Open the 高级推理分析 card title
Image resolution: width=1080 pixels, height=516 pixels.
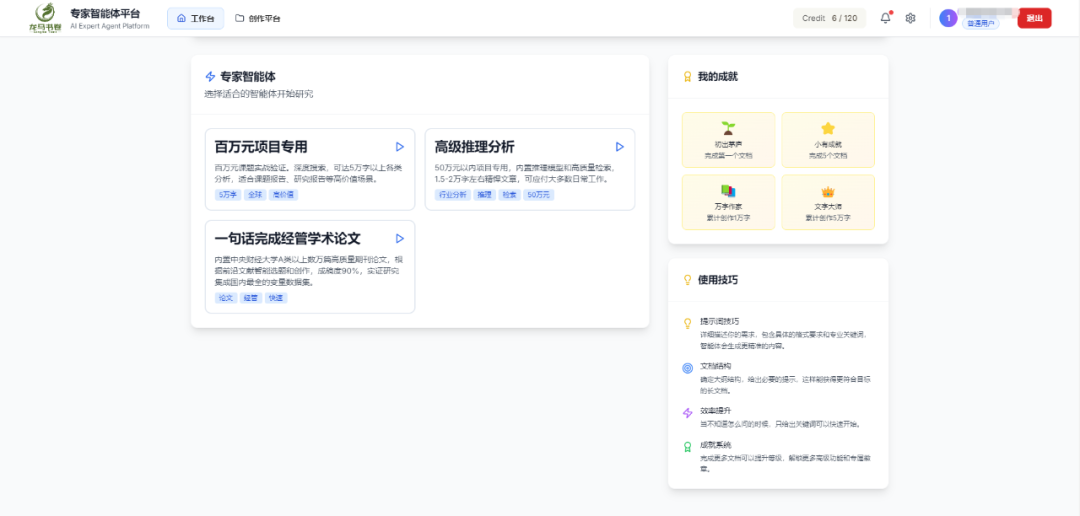click(x=475, y=147)
